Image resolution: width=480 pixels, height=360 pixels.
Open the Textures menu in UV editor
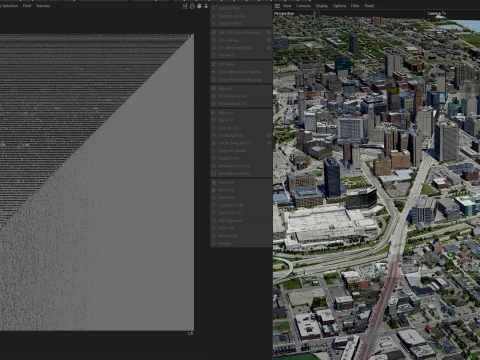[43, 6]
